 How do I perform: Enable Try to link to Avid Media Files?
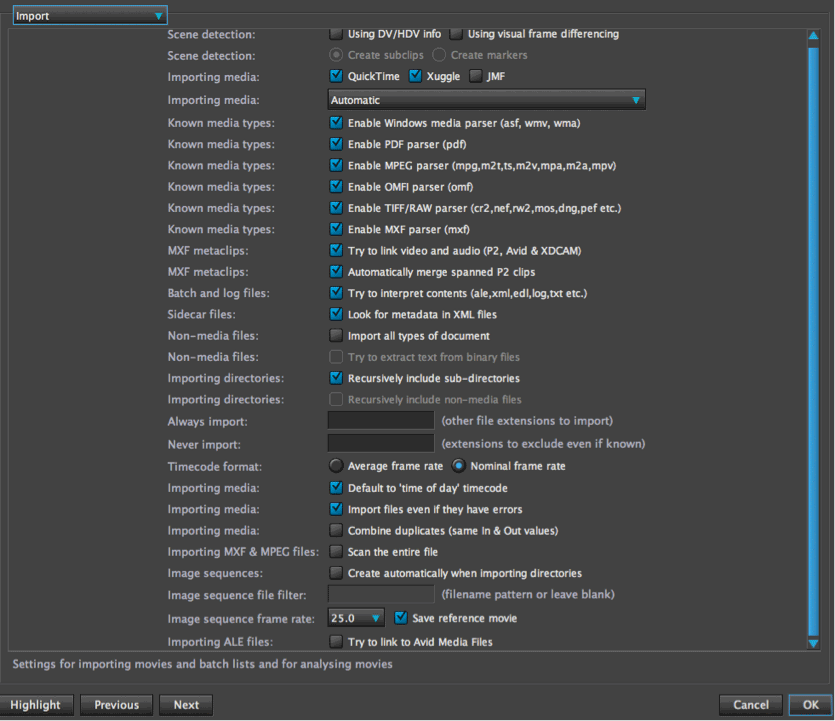point(335,642)
